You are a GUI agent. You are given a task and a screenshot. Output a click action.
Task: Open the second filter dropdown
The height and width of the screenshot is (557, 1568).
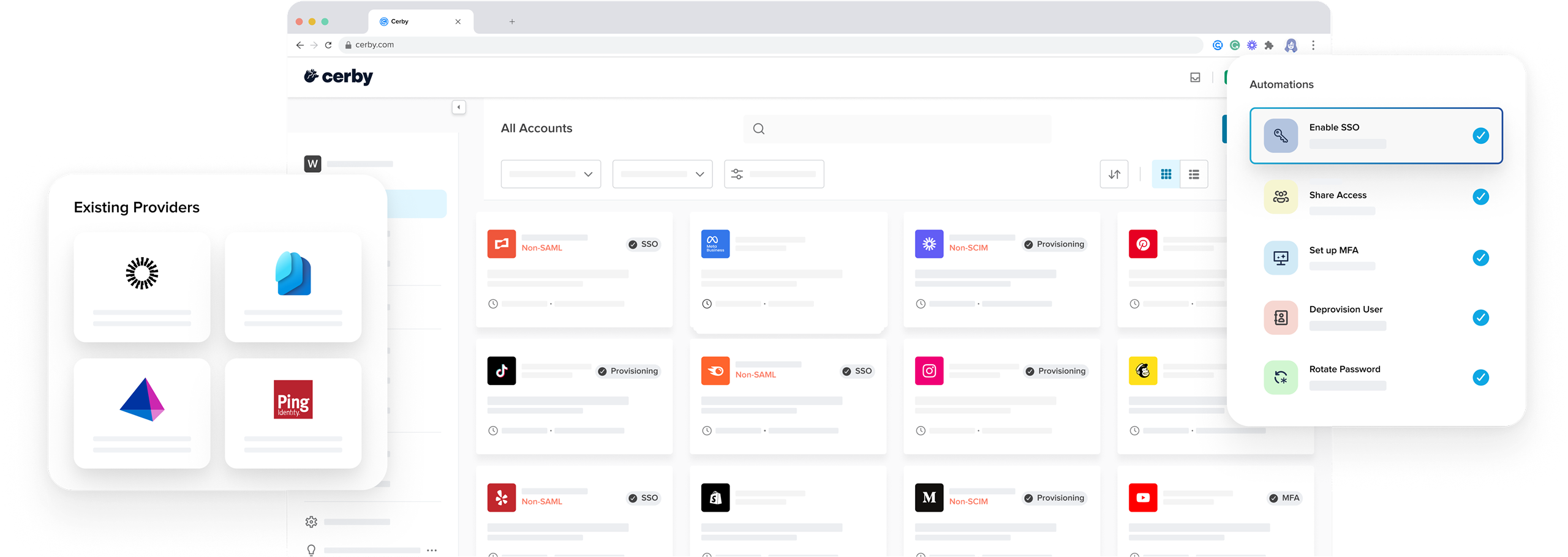(x=662, y=174)
